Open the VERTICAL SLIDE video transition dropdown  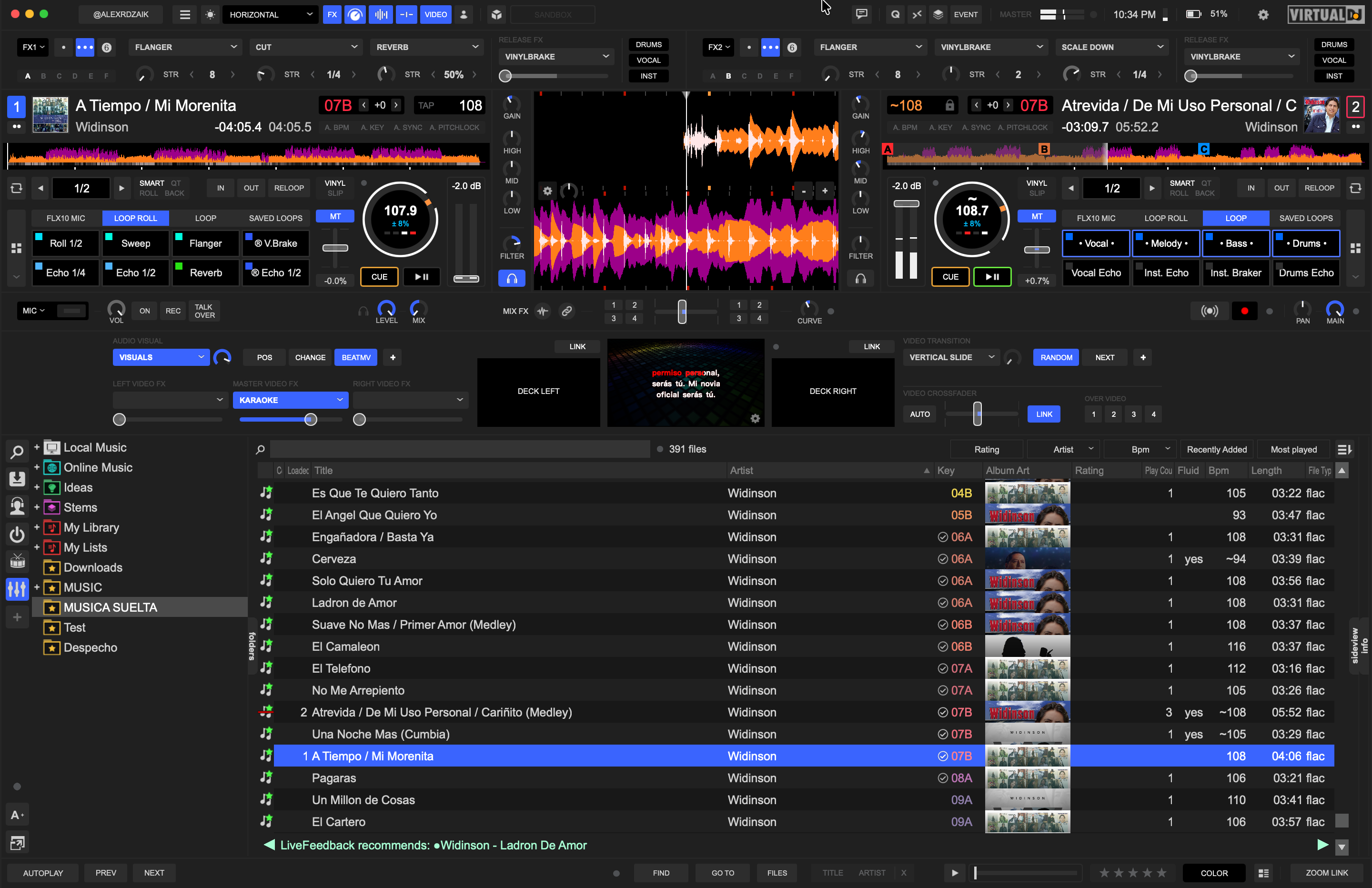tap(951, 357)
